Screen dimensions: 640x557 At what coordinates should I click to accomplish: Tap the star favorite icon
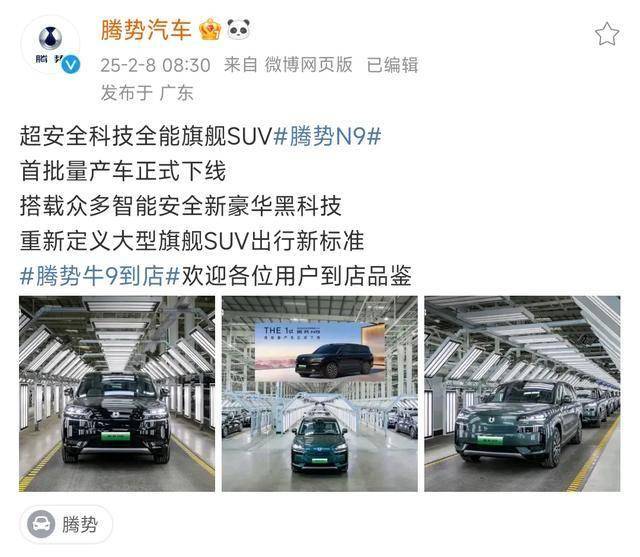pos(607,34)
